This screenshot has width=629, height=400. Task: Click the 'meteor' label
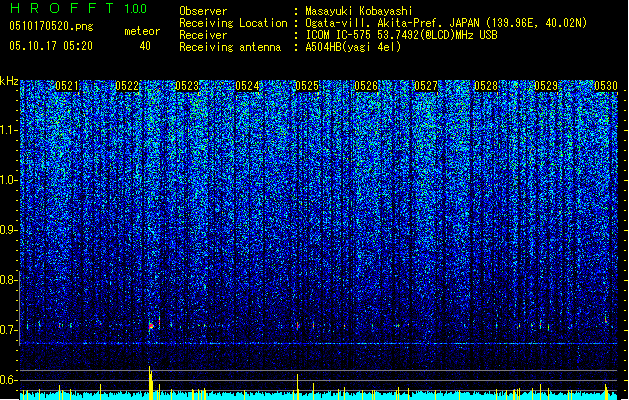point(142,31)
